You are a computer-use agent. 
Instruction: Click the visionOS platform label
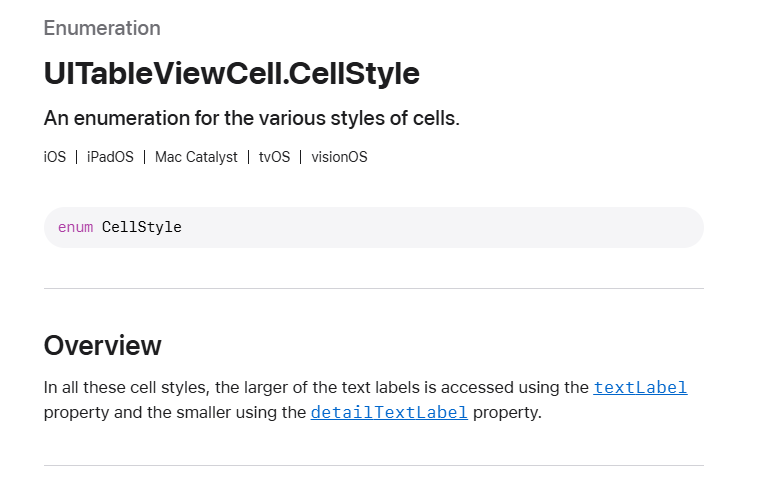(x=339, y=157)
